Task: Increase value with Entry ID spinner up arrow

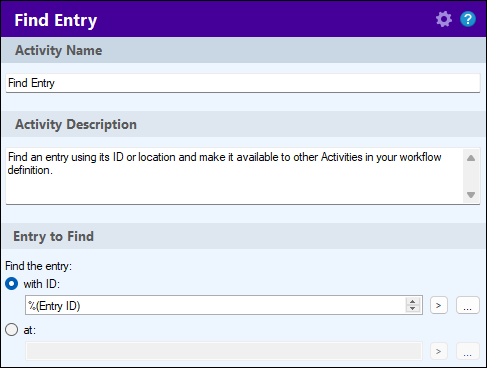Action: (x=412, y=301)
